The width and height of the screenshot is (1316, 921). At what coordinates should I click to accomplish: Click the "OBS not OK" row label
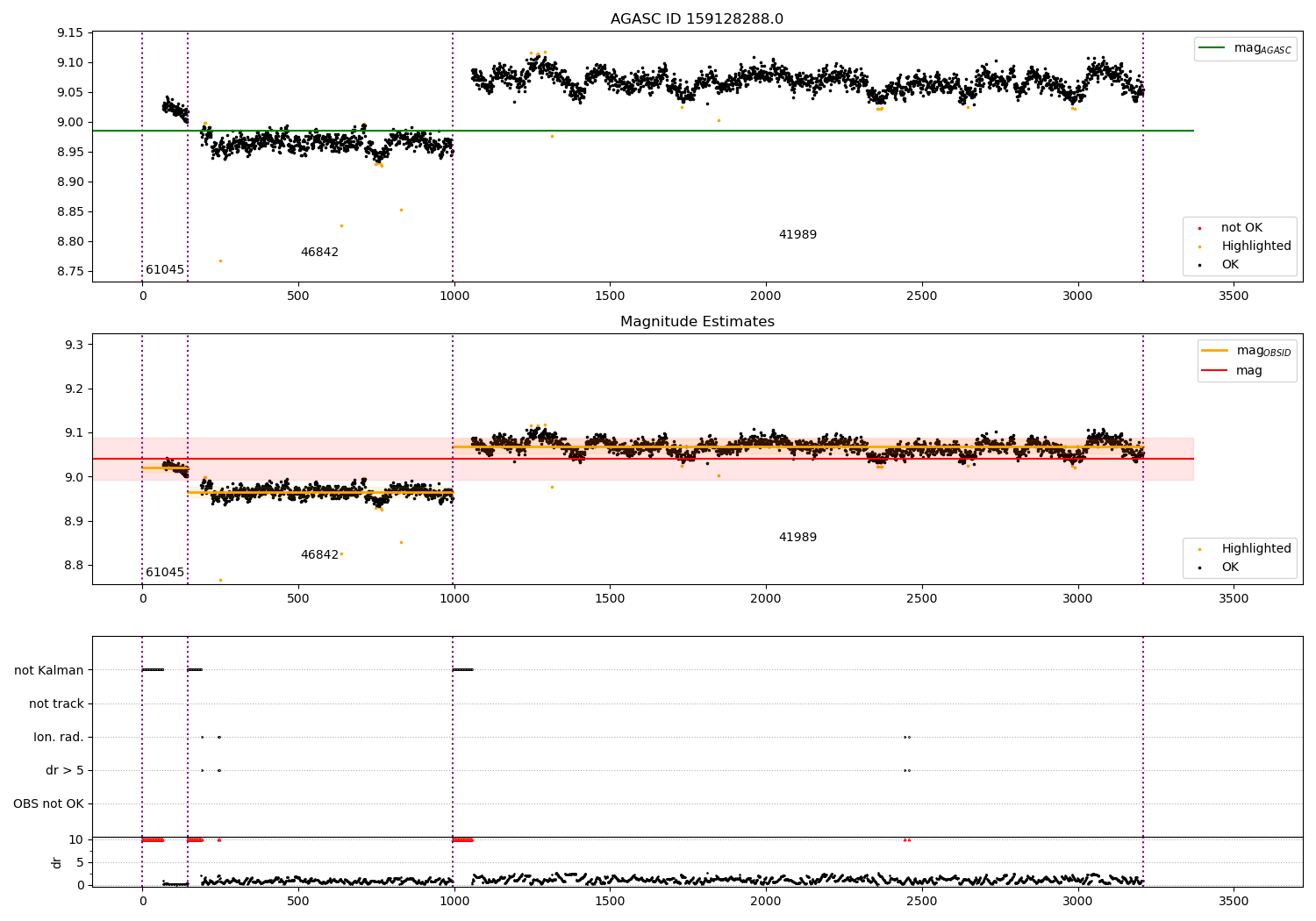48,804
